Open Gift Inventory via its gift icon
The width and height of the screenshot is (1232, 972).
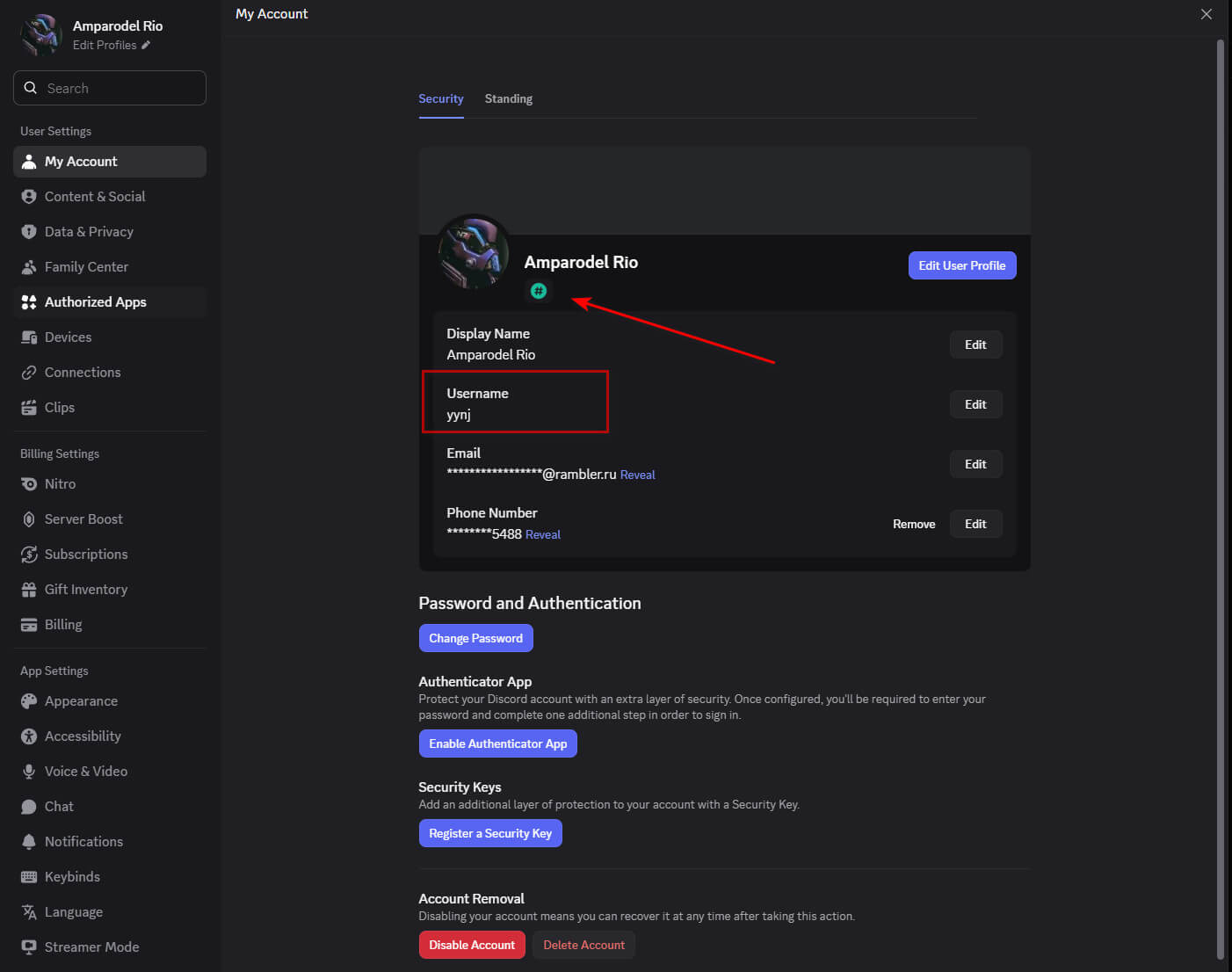point(29,590)
